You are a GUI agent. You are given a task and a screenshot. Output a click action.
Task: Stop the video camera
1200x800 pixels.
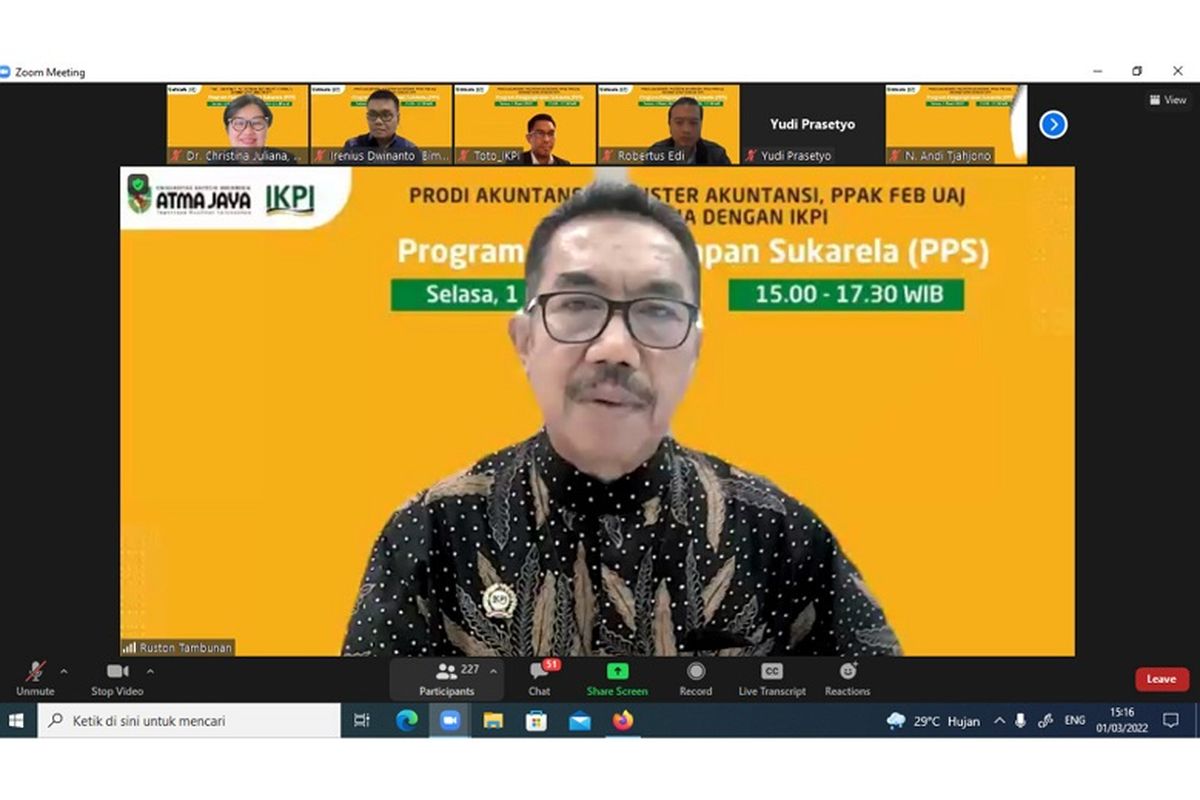tap(117, 678)
